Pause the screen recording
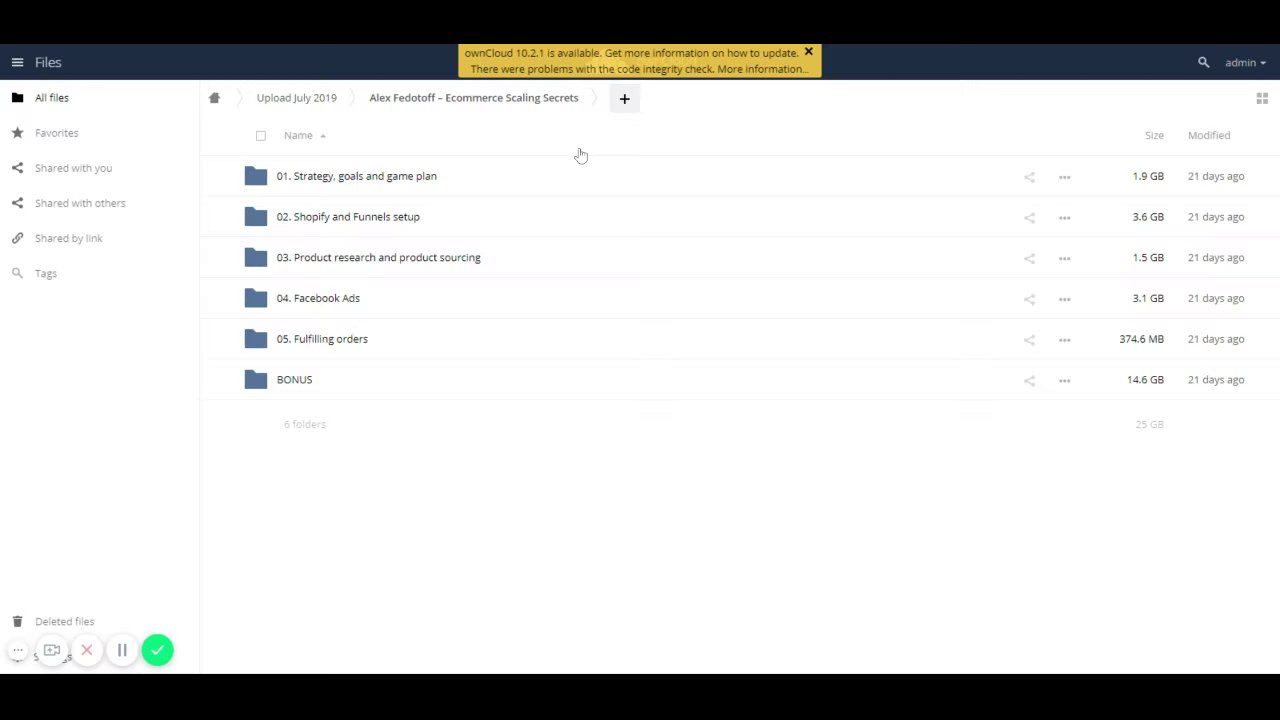The width and height of the screenshot is (1280, 720). (x=122, y=650)
